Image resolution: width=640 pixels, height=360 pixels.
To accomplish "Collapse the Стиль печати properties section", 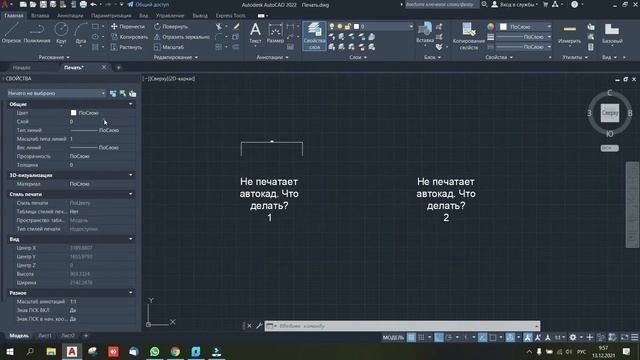I will (131, 194).
